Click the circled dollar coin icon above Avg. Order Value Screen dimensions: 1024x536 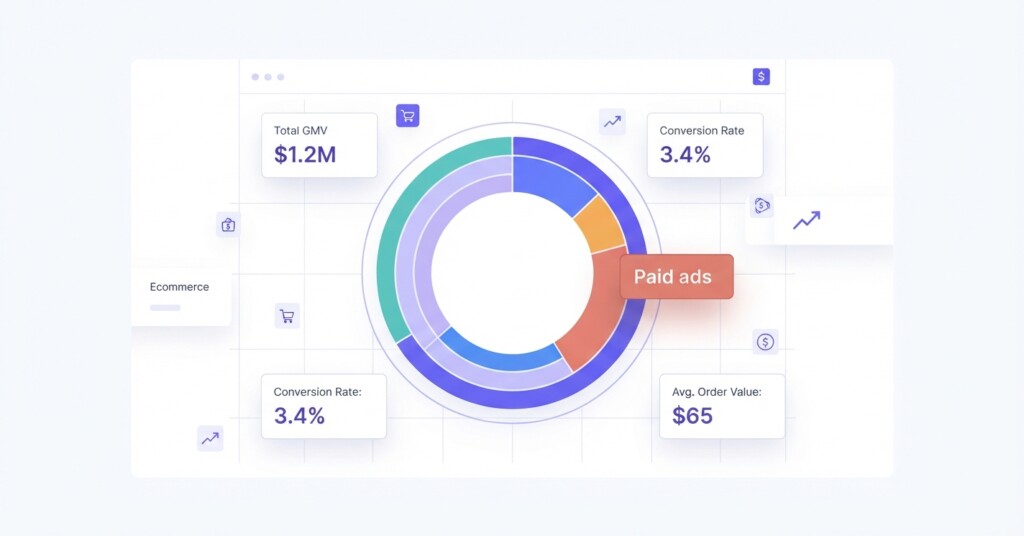click(765, 341)
